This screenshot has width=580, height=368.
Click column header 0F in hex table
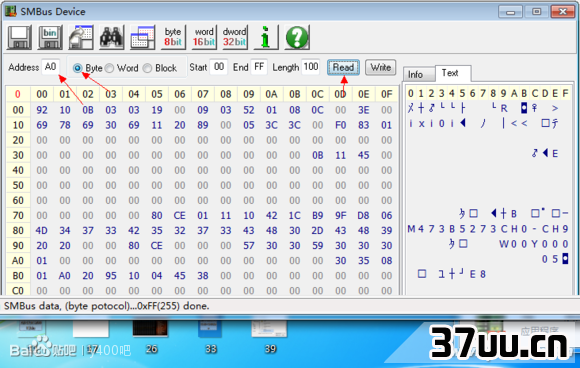coord(387,94)
